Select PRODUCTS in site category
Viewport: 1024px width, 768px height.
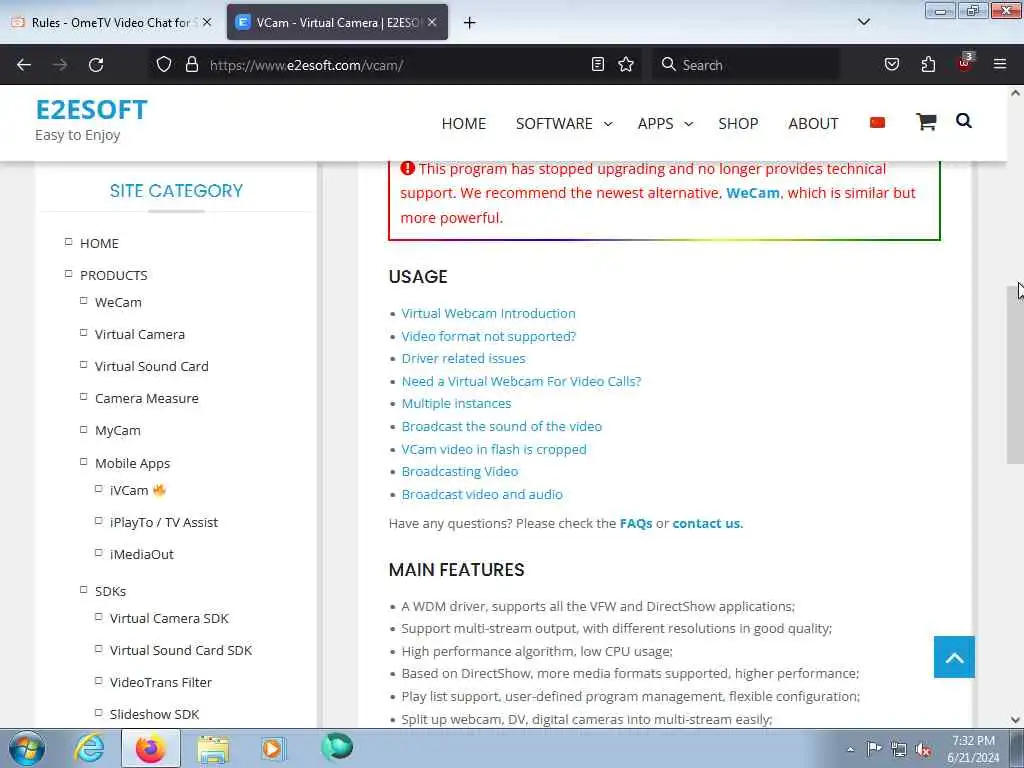[114, 276]
